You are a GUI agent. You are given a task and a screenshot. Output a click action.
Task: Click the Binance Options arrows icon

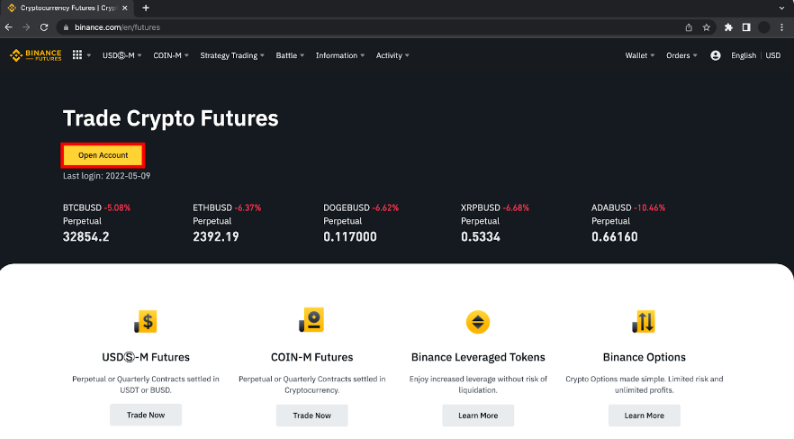(x=644, y=321)
